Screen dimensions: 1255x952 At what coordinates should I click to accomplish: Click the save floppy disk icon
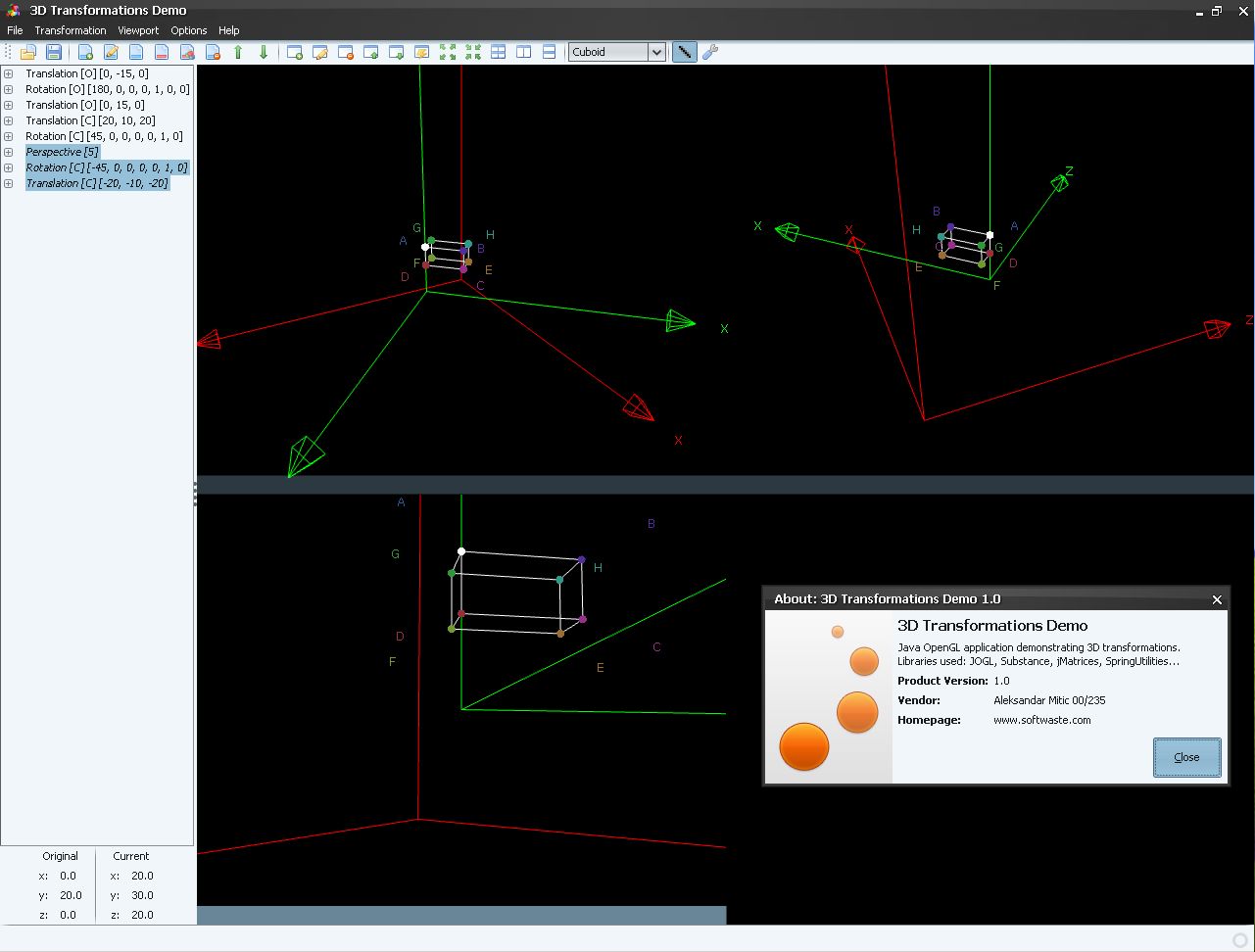[x=54, y=52]
